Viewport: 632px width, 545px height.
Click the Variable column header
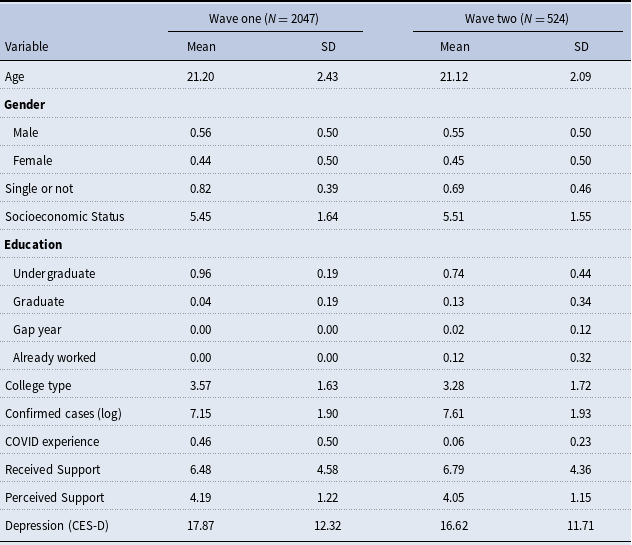tap(27, 47)
